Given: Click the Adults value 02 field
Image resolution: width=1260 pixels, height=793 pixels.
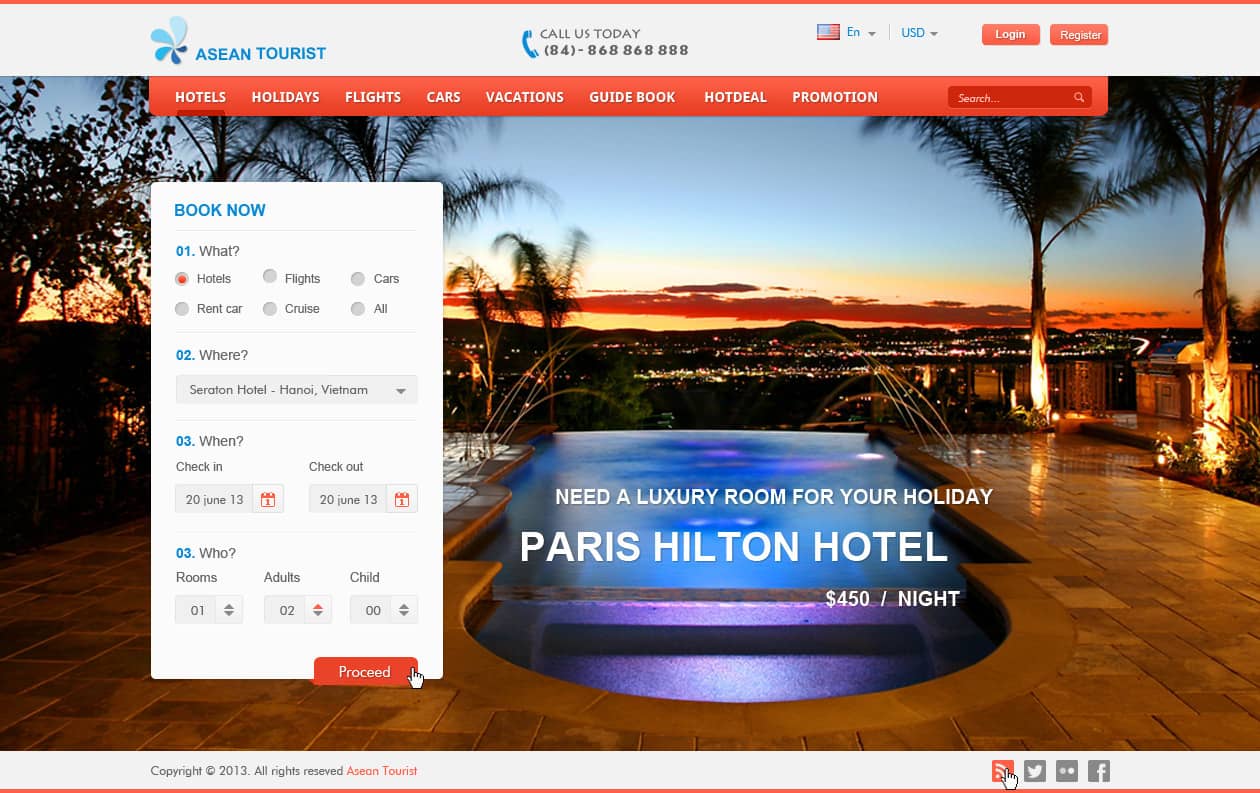Looking at the screenshot, I should [286, 610].
